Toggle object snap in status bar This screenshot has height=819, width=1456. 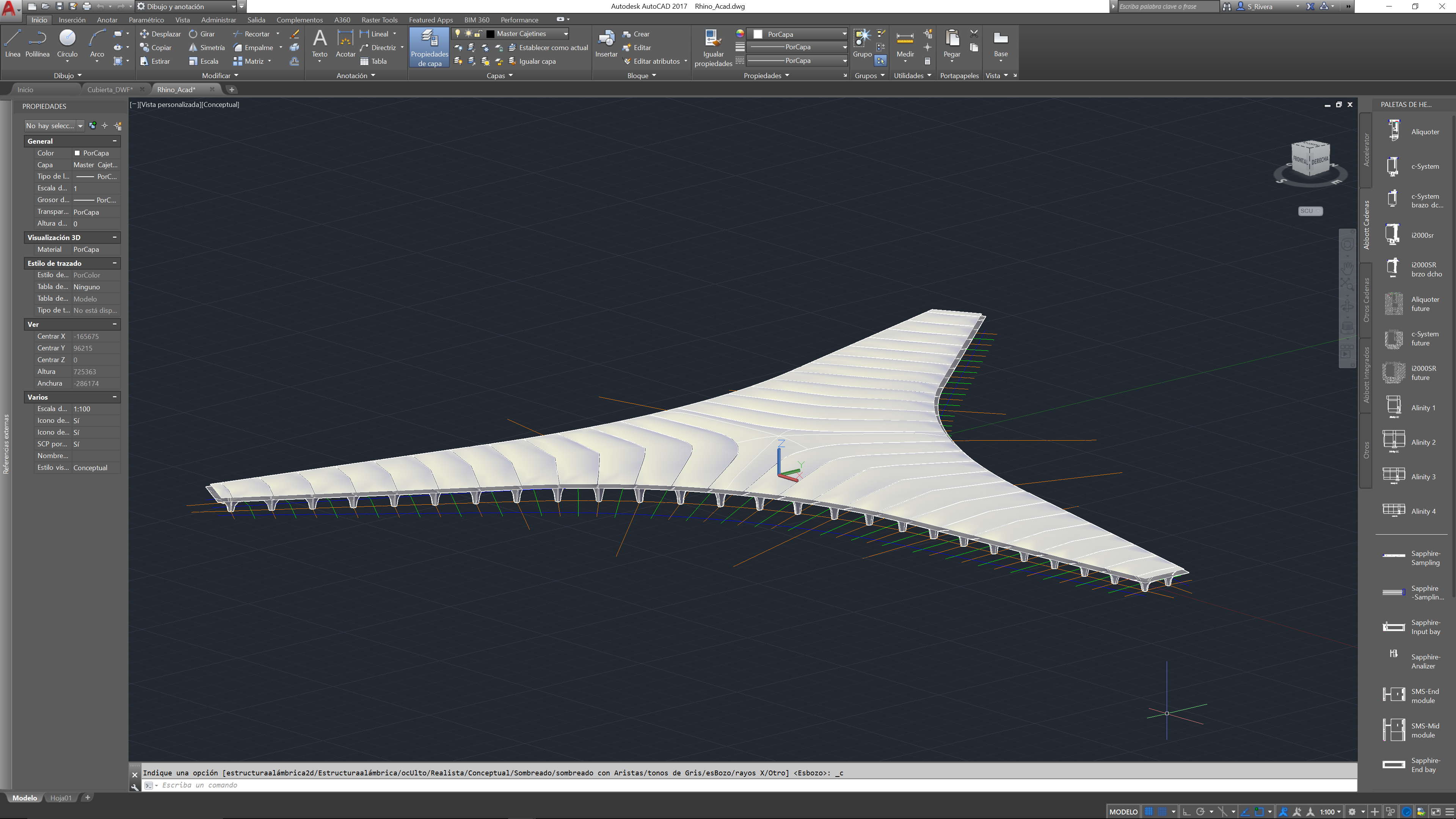point(1259,812)
